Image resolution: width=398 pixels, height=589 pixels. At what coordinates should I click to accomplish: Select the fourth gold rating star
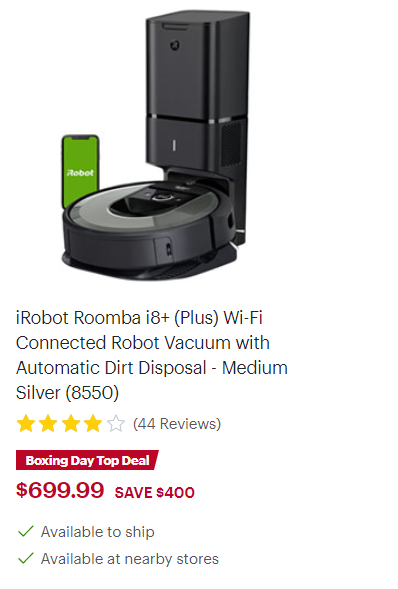[x=93, y=424]
